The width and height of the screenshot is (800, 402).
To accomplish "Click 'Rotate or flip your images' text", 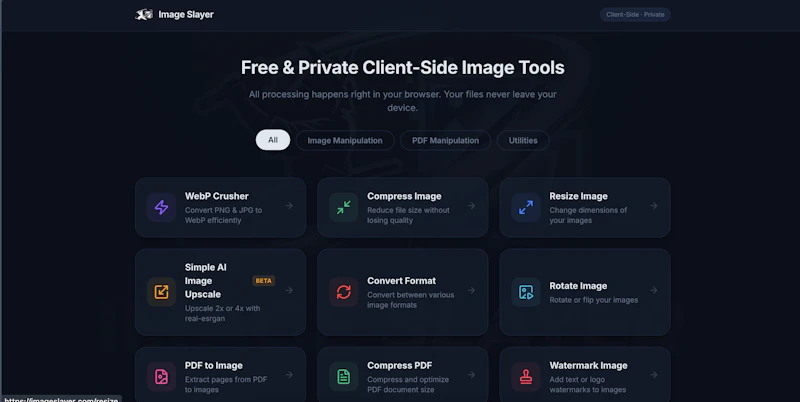I will point(593,300).
